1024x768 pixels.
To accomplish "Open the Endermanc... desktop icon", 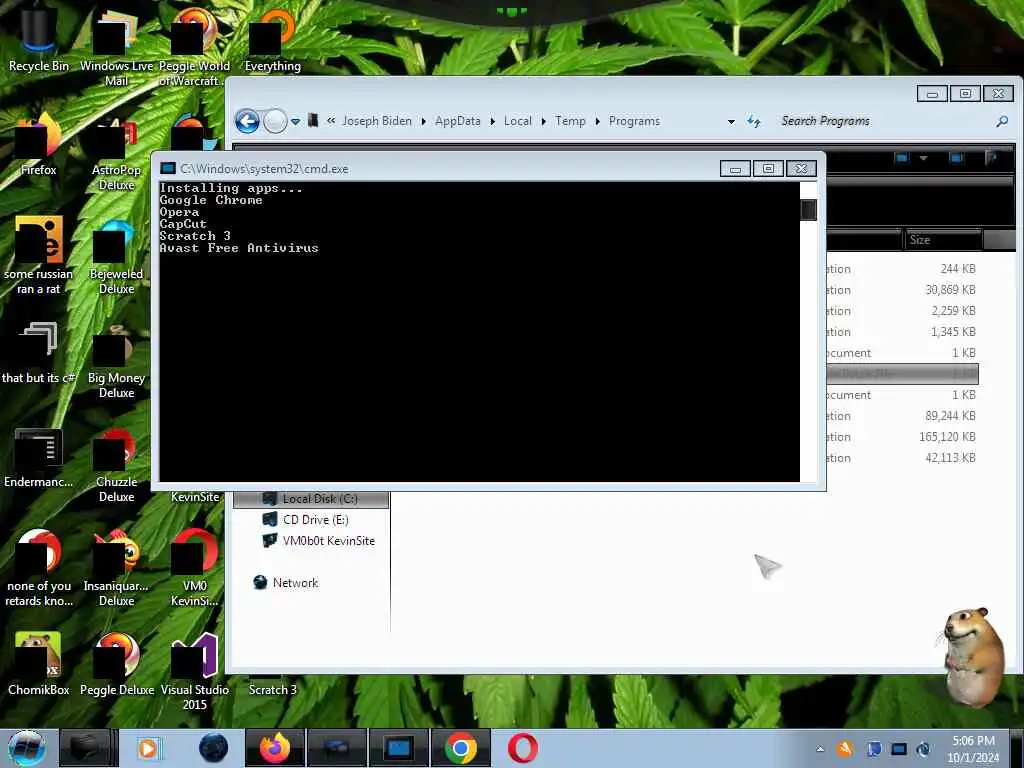I will (38, 457).
